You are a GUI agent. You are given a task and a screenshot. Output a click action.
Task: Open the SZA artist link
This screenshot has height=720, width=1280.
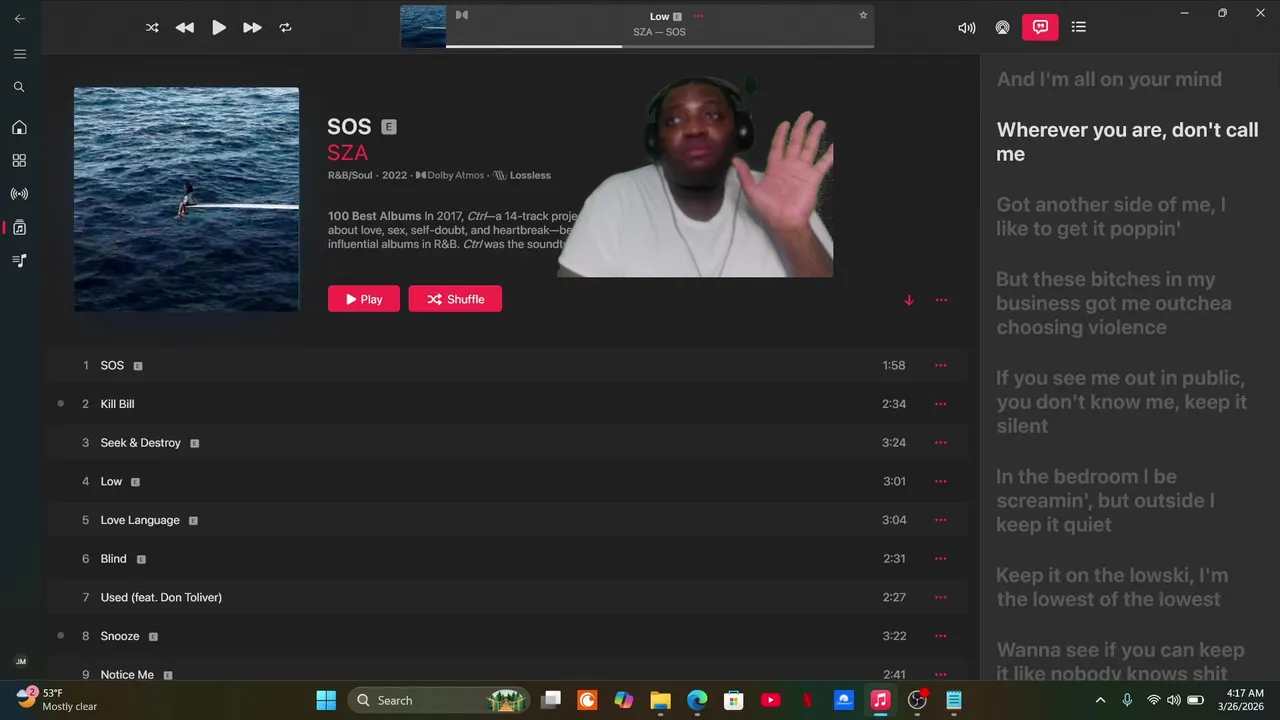click(347, 152)
